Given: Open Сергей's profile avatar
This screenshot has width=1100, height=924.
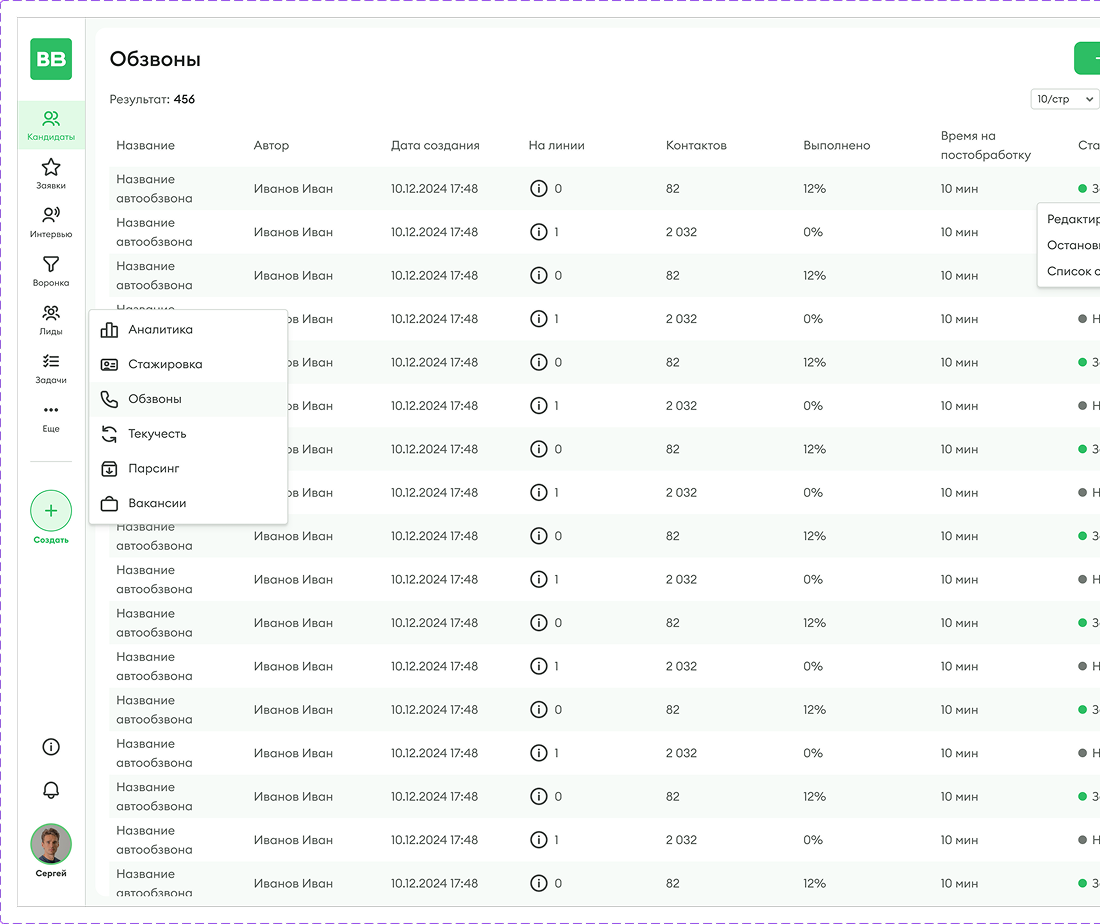Looking at the screenshot, I should coord(51,844).
